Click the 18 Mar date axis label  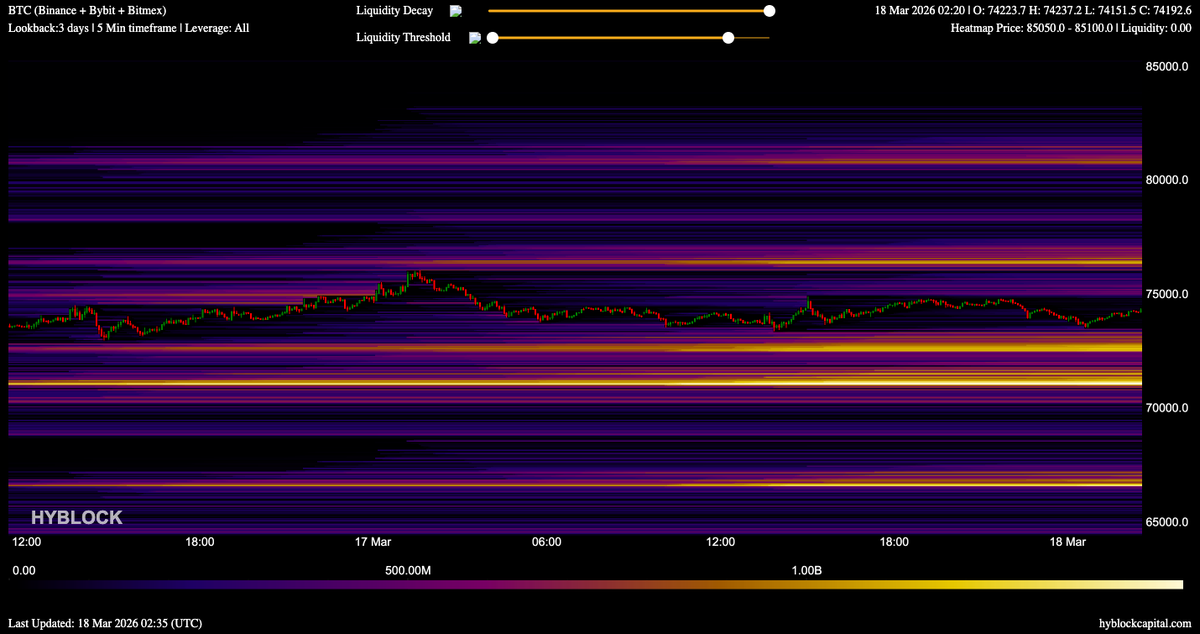(1068, 542)
